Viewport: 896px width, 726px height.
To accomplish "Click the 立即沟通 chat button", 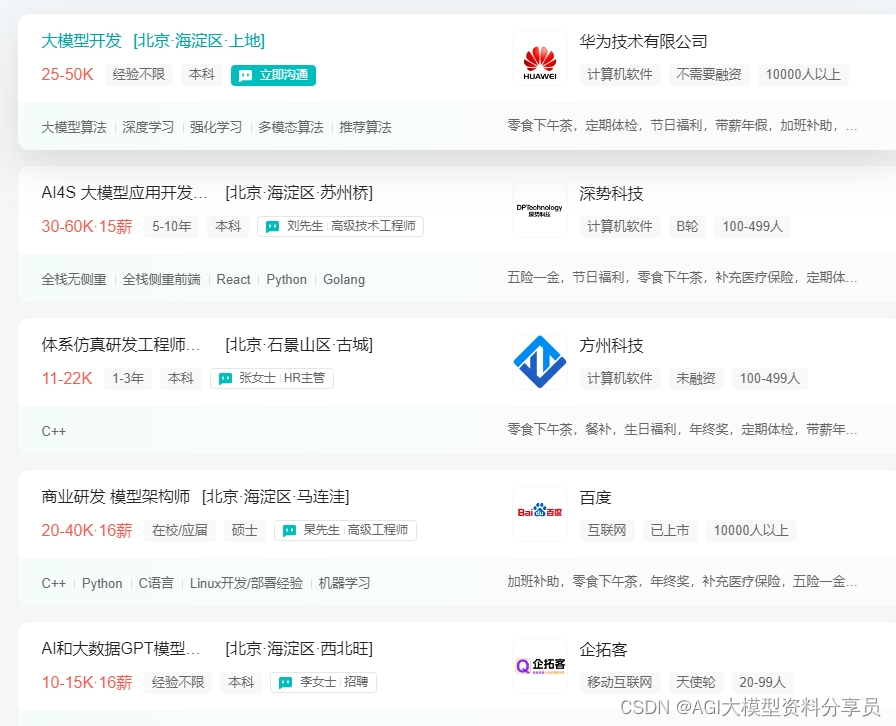I will click(x=273, y=75).
